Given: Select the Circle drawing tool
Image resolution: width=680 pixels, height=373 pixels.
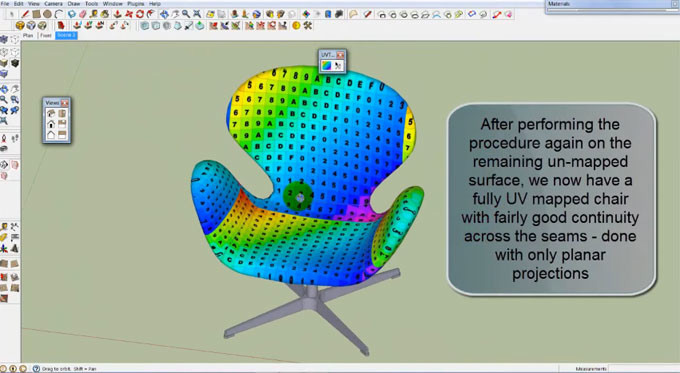Looking at the screenshot, I should [47, 14].
